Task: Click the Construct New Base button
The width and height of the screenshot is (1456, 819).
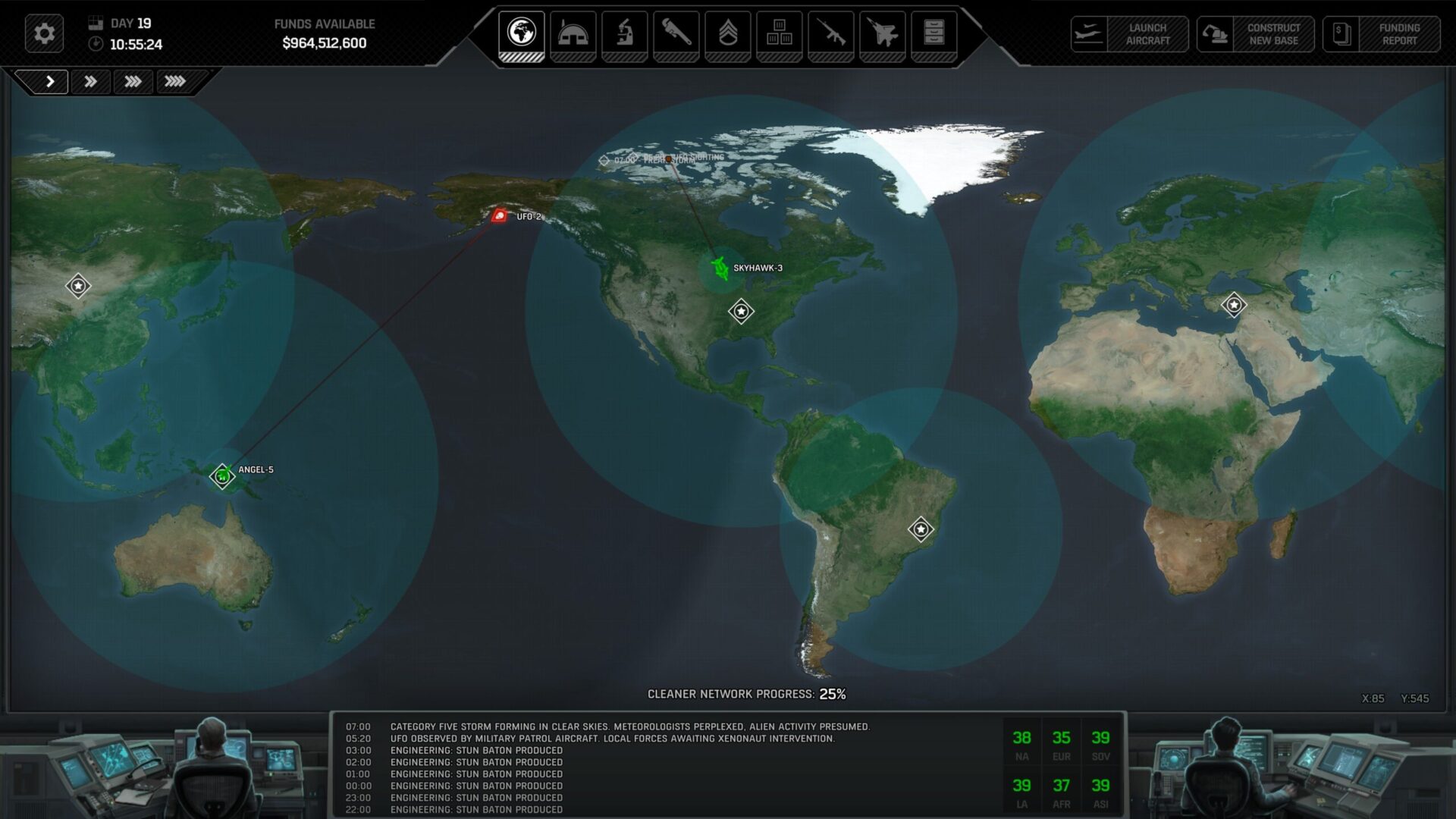Action: [1256, 34]
